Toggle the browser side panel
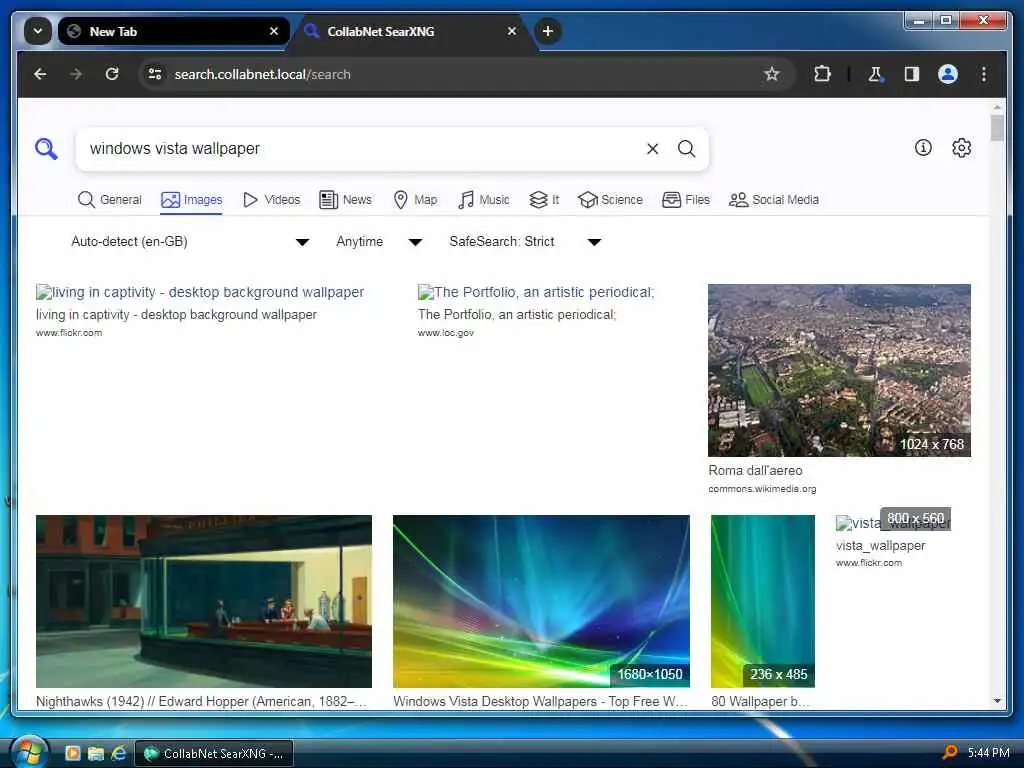The width and height of the screenshot is (1024, 768). (x=912, y=74)
